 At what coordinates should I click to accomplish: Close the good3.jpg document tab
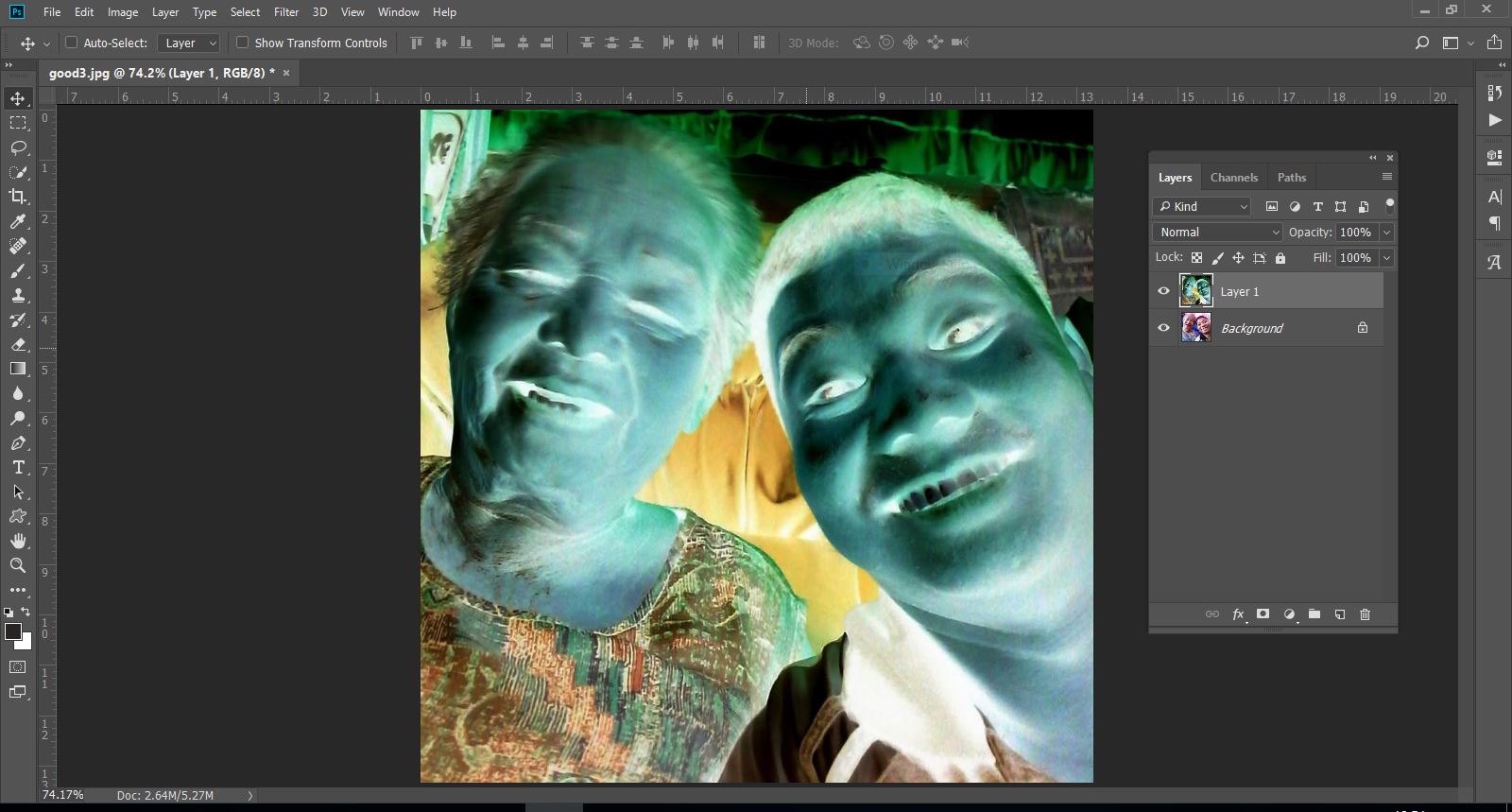286,73
